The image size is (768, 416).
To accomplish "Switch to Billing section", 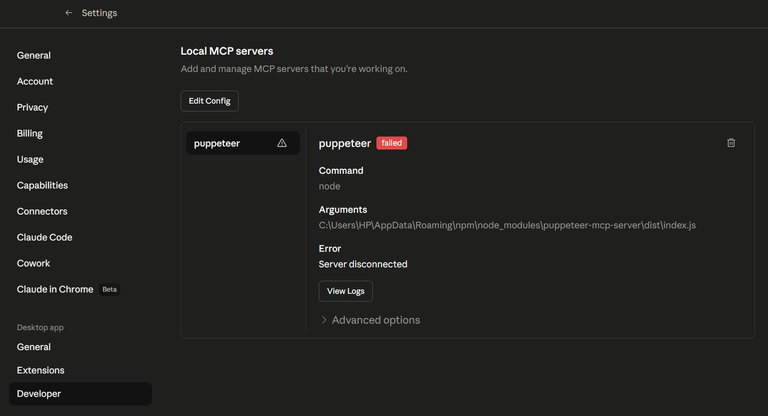I will (x=29, y=133).
